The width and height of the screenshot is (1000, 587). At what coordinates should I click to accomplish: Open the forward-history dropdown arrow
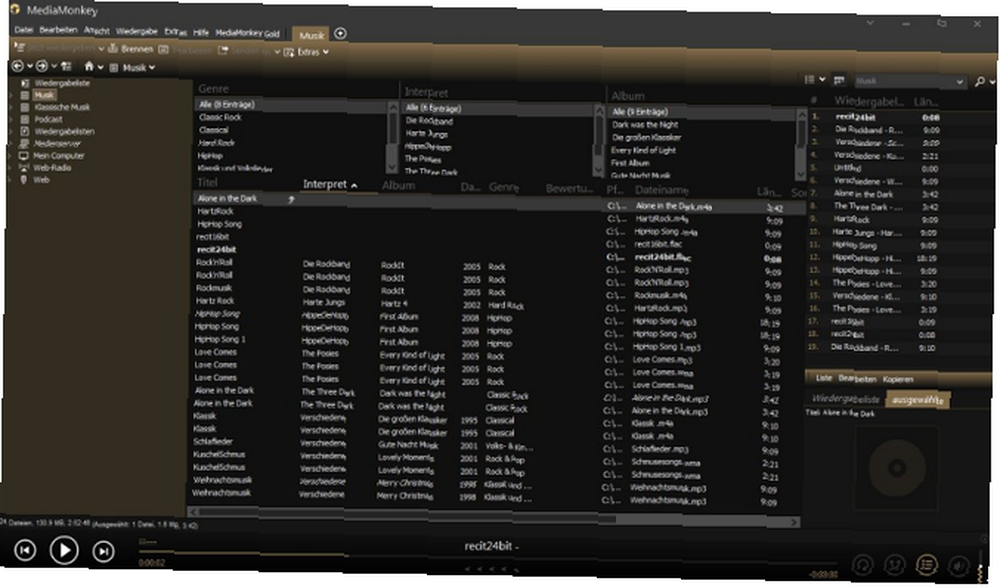click(x=54, y=66)
